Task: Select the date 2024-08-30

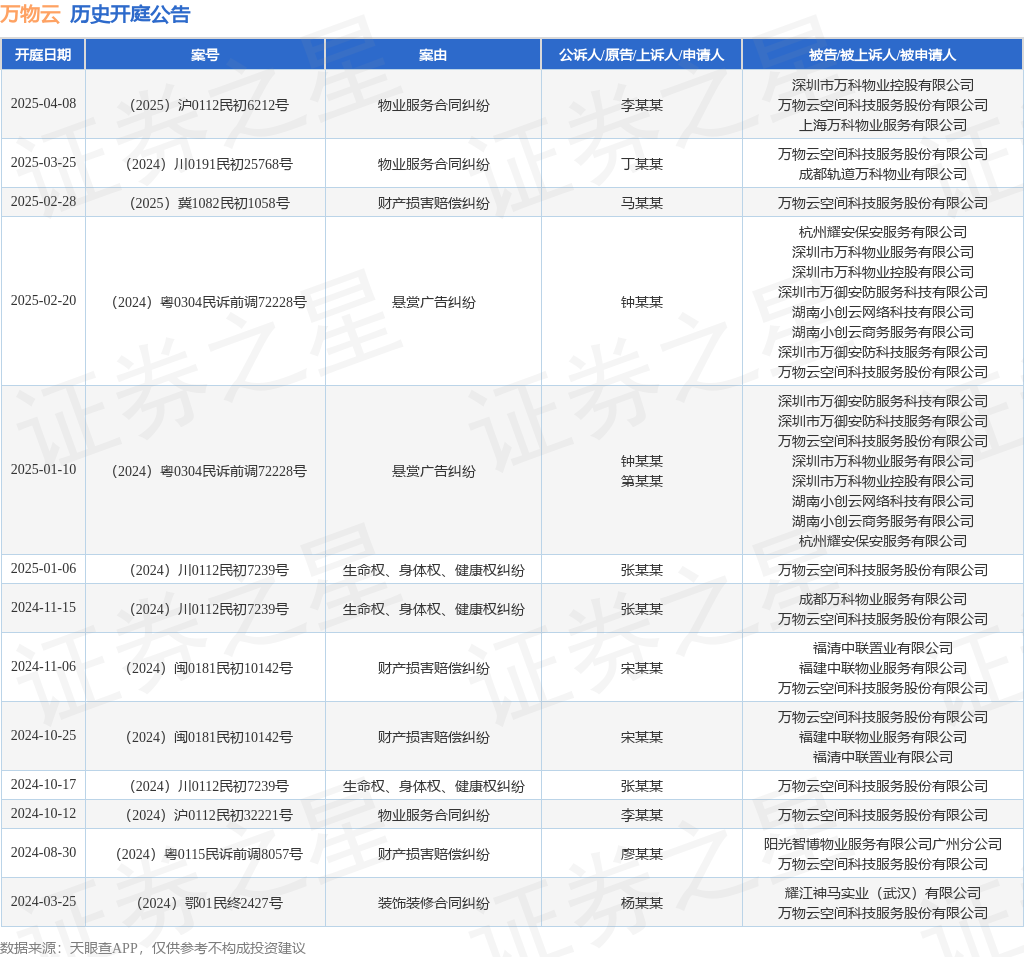Action: pos(43,852)
